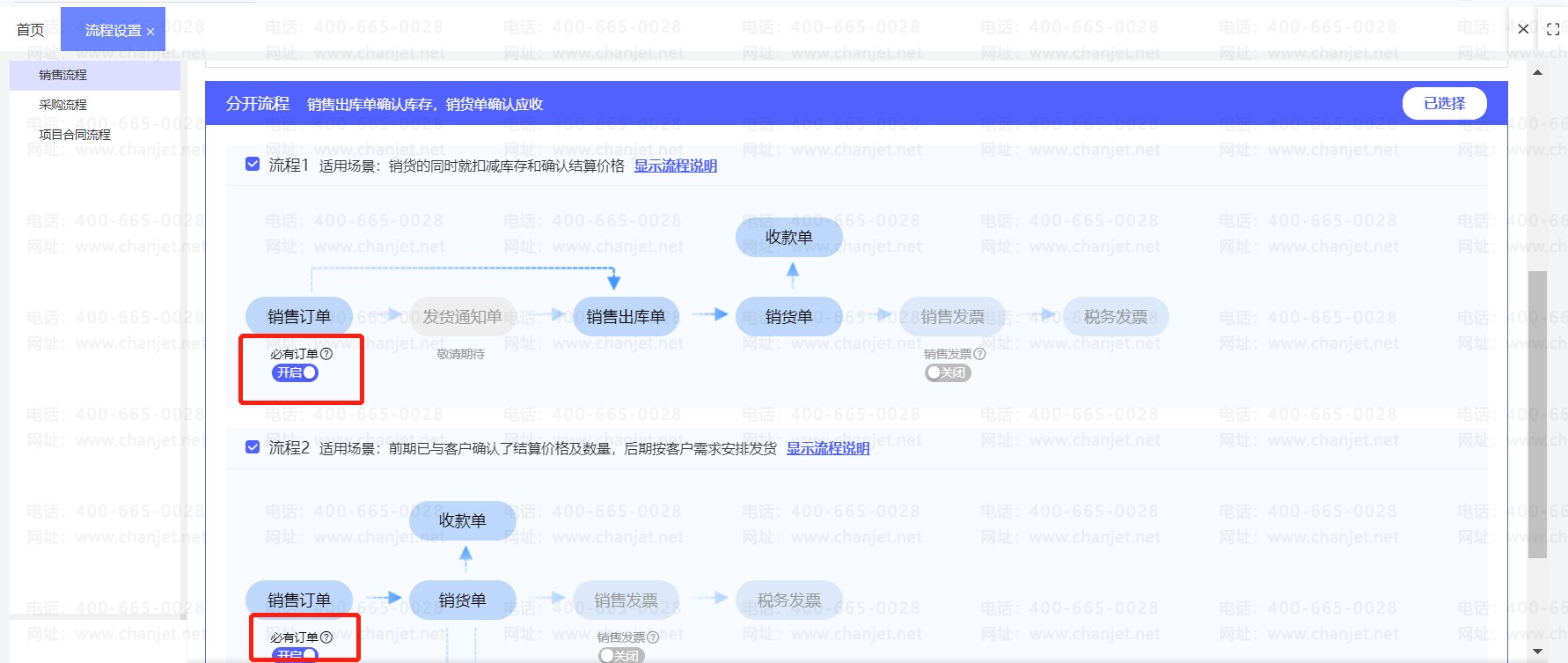Image resolution: width=1568 pixels, height=663 pixels.
Task: Select 项目合同流程 in the left sidebar
Action: (75, 135)
